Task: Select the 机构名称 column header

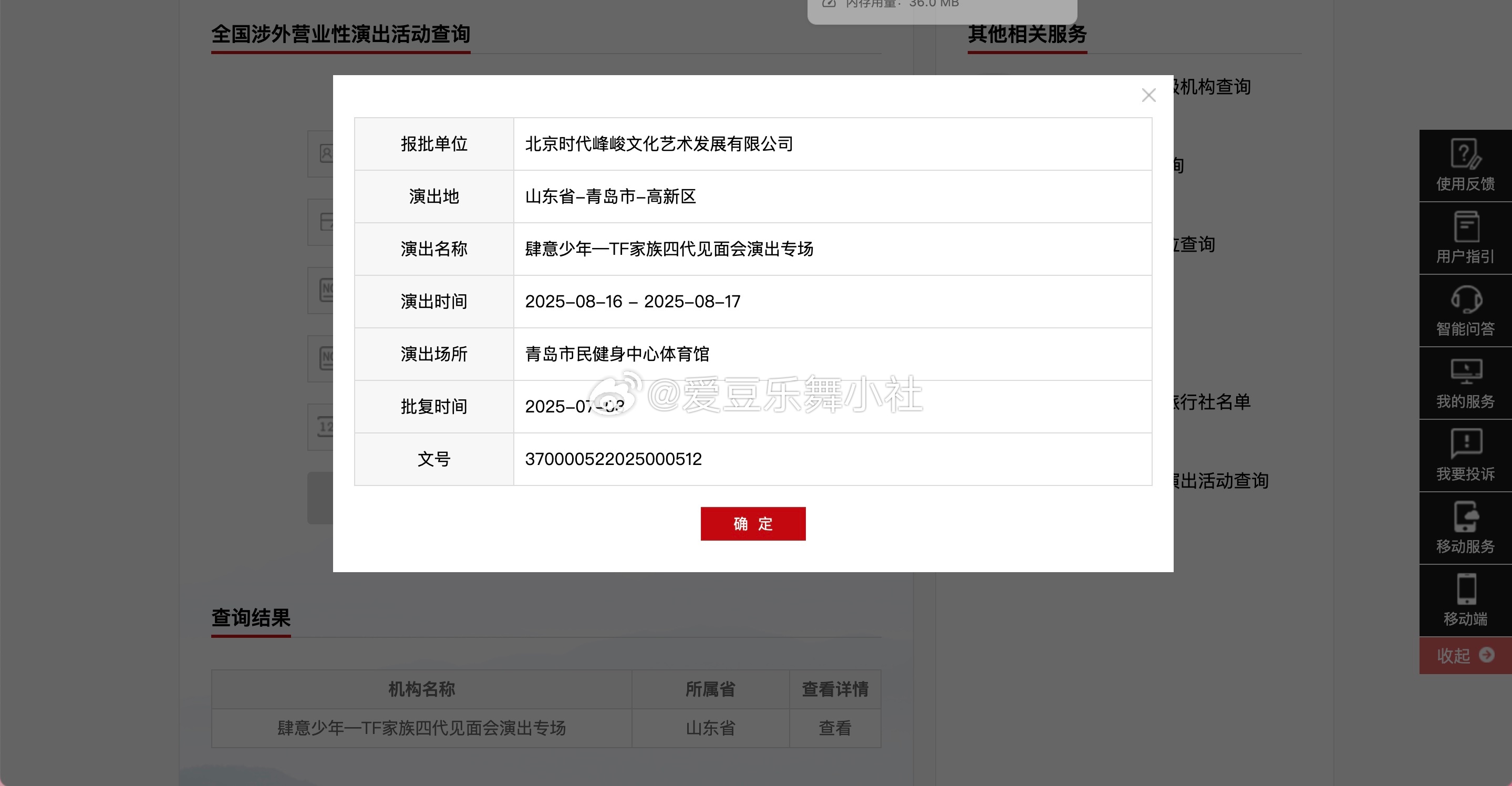Action: pyautogui.click(x=421, y=689)
